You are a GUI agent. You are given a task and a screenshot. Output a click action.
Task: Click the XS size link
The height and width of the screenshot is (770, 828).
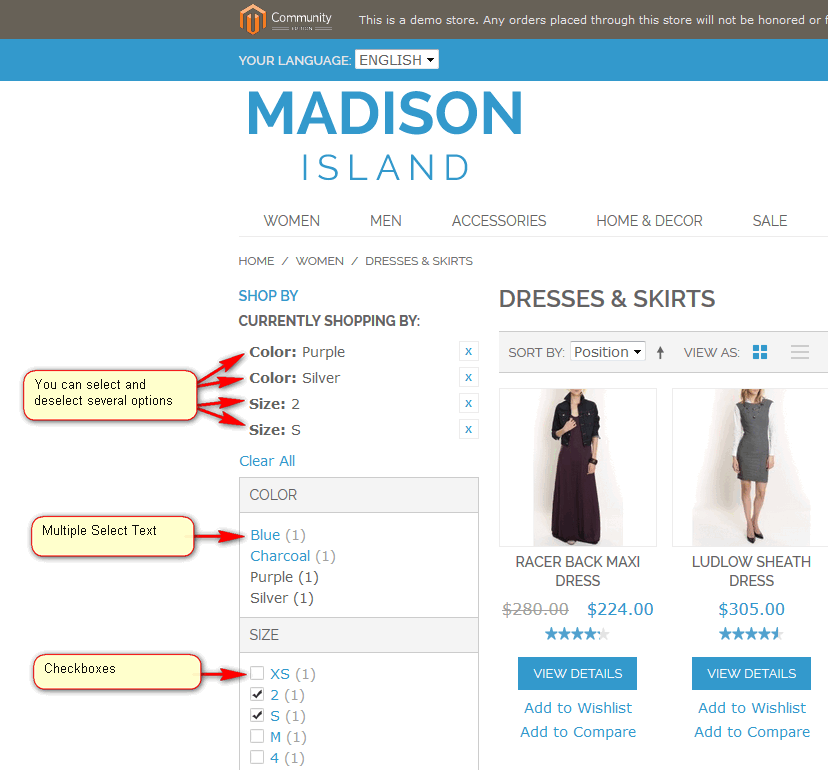coord(280,674)
